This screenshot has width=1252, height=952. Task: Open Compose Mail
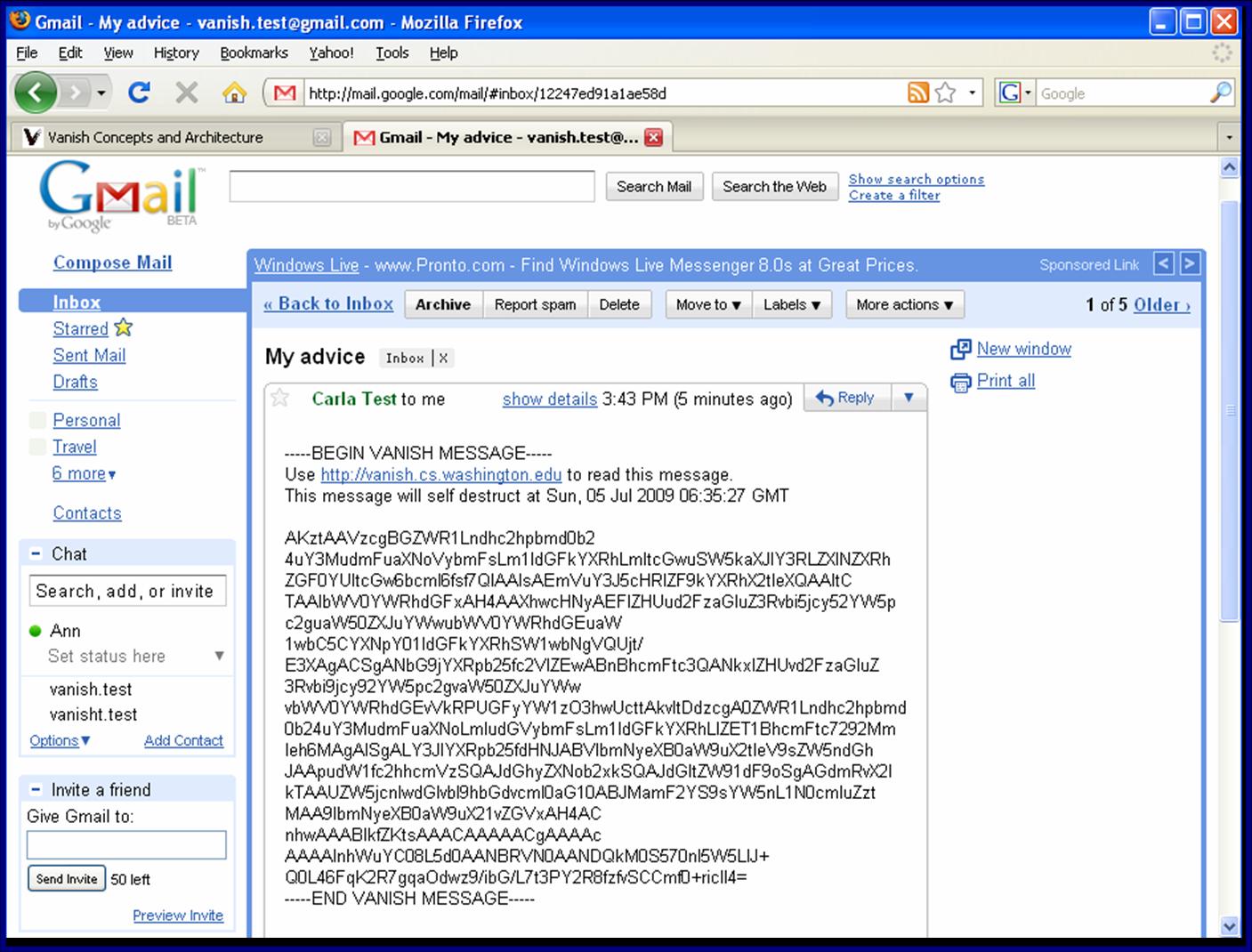coord(112,262)
